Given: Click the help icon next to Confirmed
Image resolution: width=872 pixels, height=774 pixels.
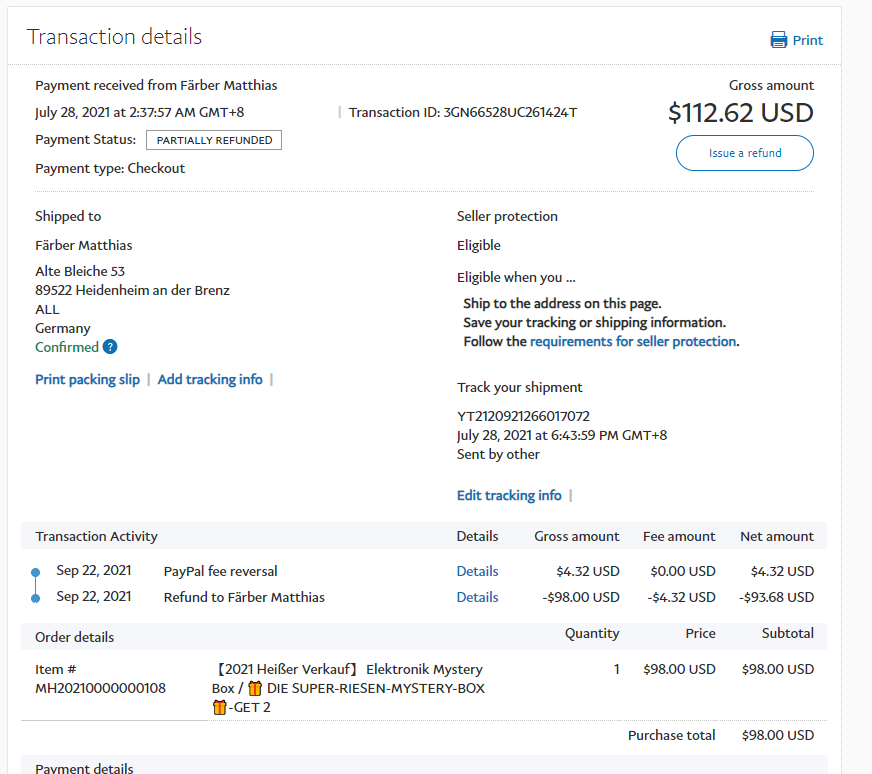Looking at the screenshot, I should (110, 347).
